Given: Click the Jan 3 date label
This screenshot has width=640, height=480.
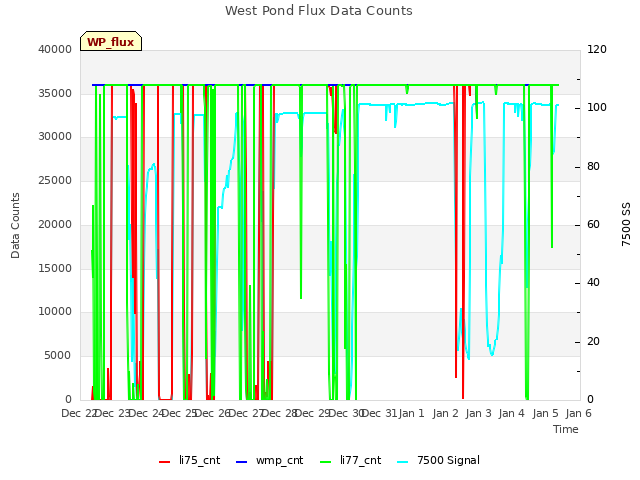Looking at the screenshot, I should [x=478, y=413].
